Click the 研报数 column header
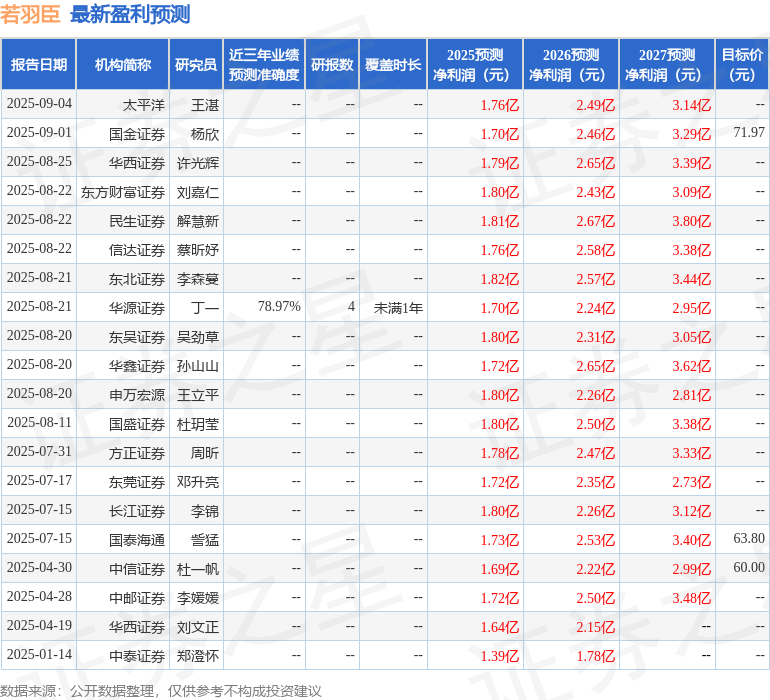770x700 pixels. (x=332, y=64)
